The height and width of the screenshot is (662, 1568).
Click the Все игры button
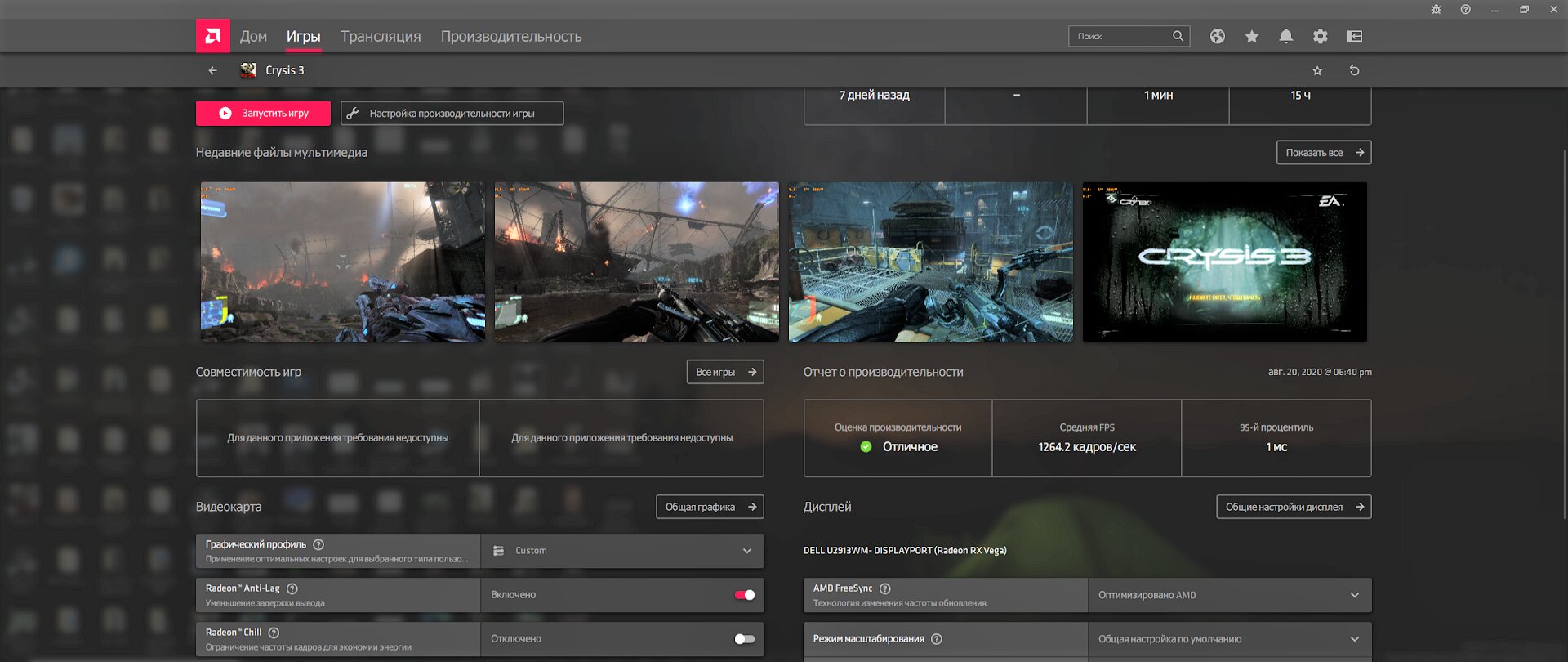(725, 372)
